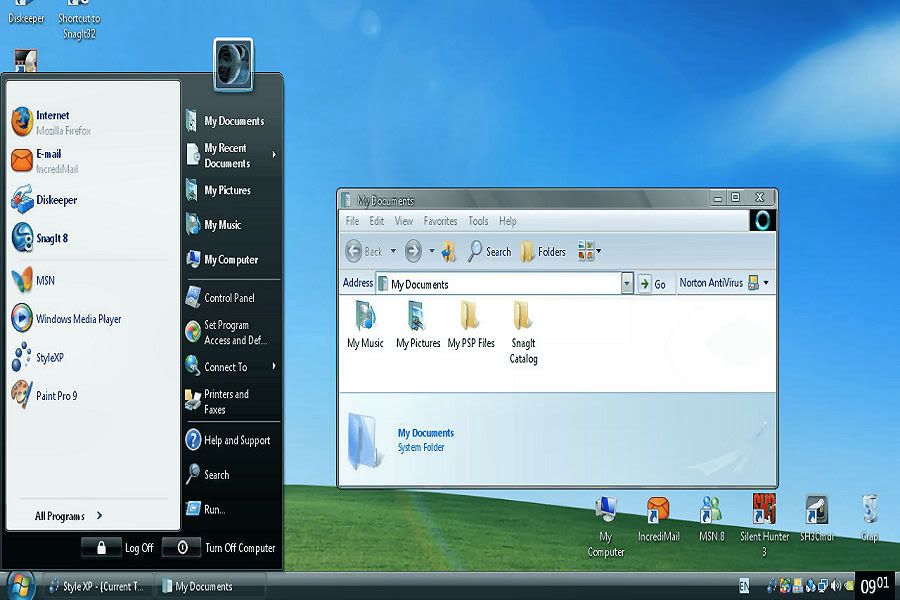Select the Shortcut to SnagIt32 desktop icon
Image resolution: width=900 pixels, height=600 pixels.
click(79, 21)
